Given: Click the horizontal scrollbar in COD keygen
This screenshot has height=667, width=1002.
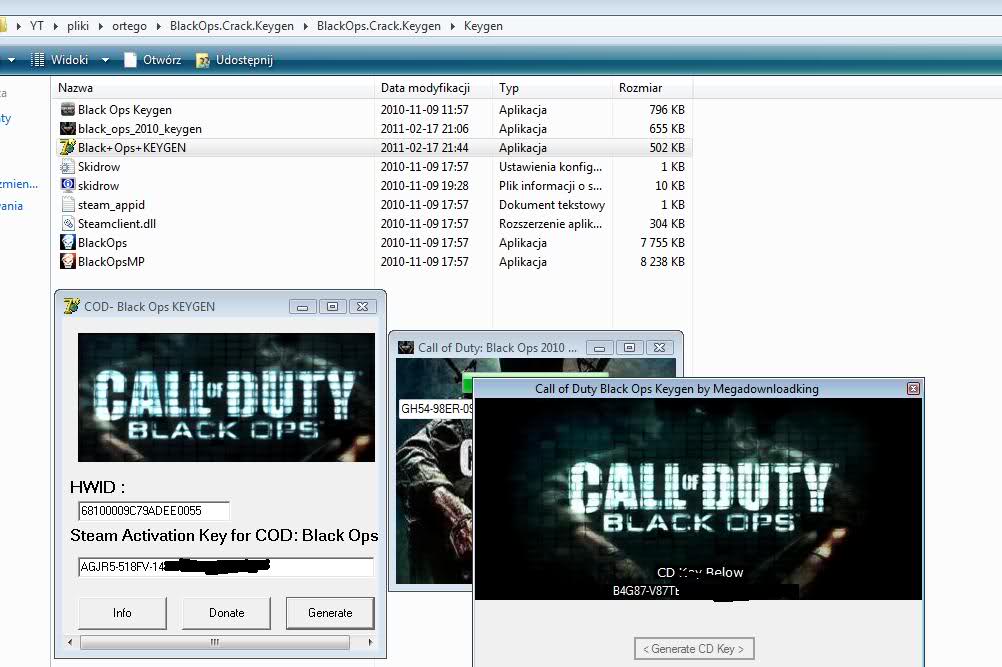Looking at the screenshot, I should point(215,642).
